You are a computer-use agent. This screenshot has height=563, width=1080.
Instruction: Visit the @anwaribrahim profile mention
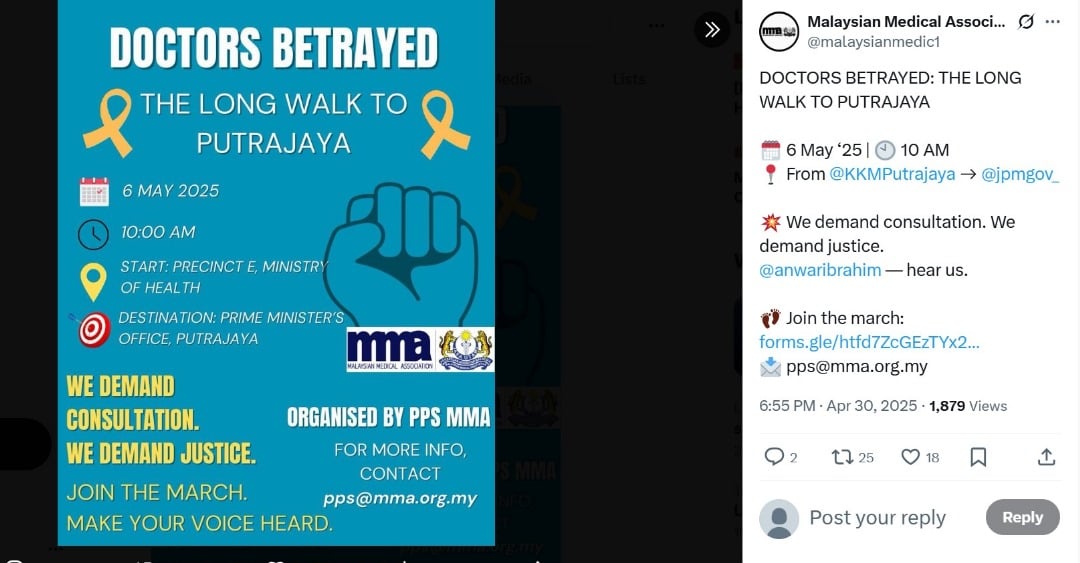(x=820, y=270)
